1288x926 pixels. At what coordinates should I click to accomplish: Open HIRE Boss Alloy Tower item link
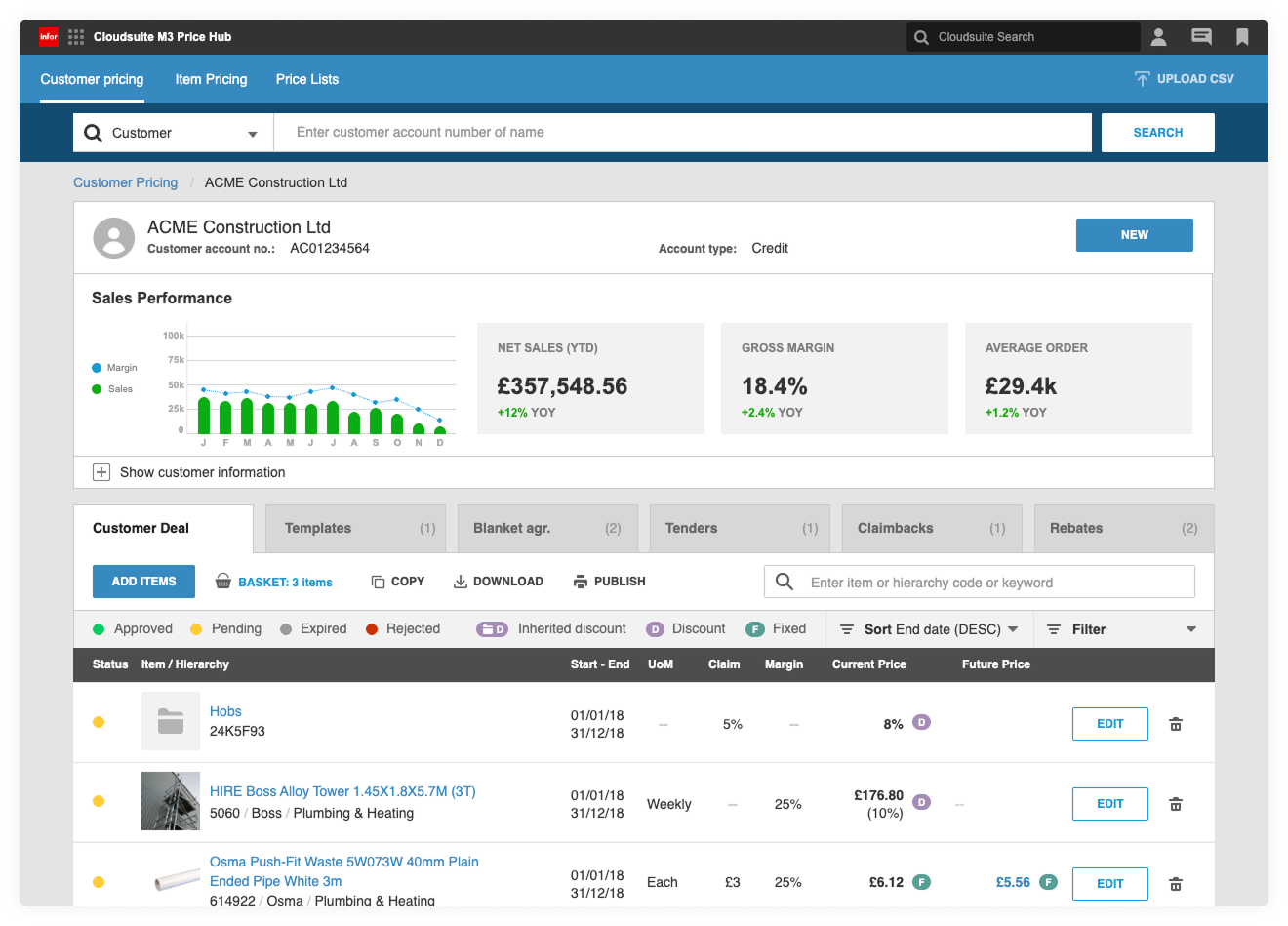point(342,791)
